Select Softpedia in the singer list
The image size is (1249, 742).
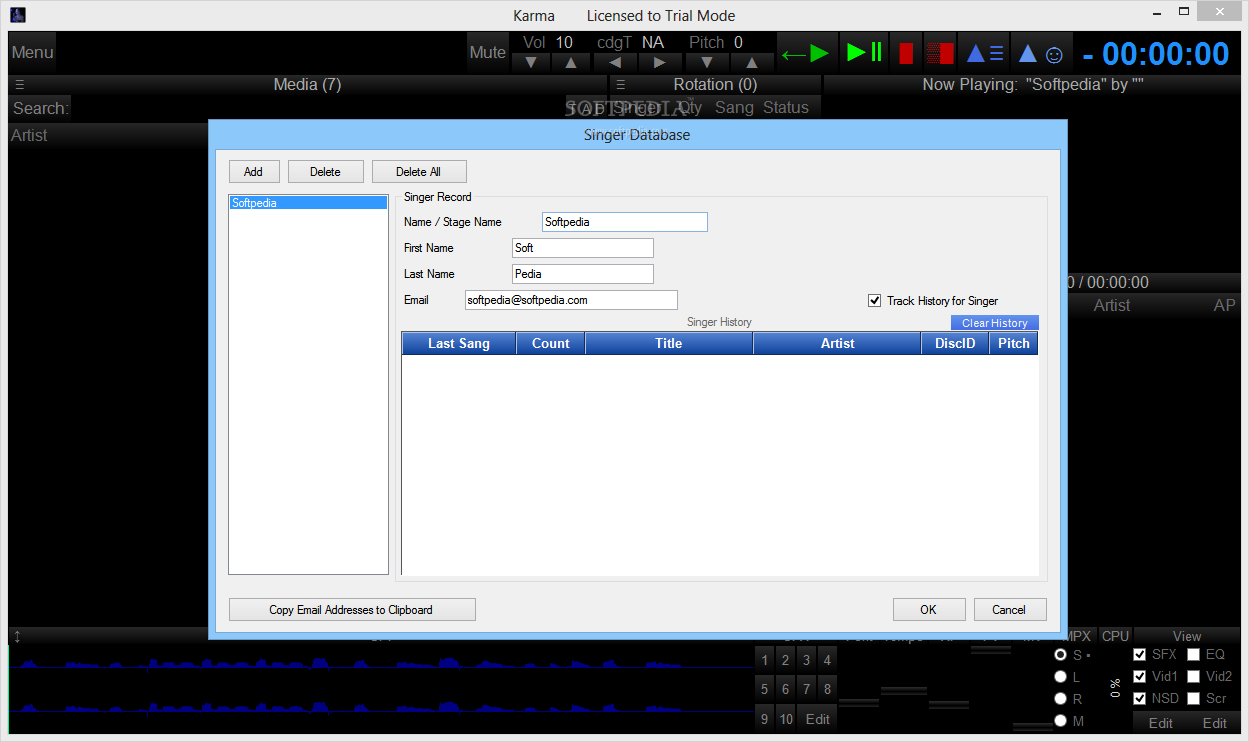coord(308,203)
